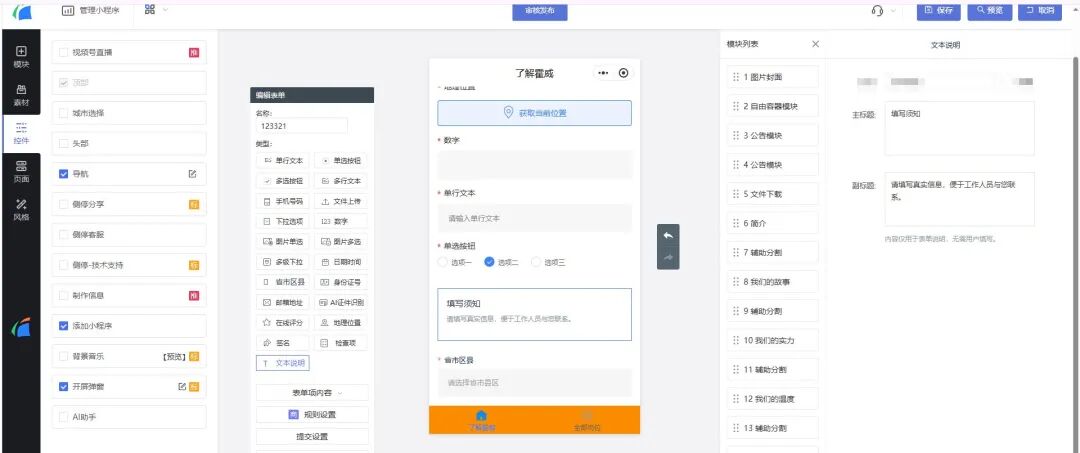
Task: Click mini-program capsule three-dots menu icon
Action: coord(603,73)
